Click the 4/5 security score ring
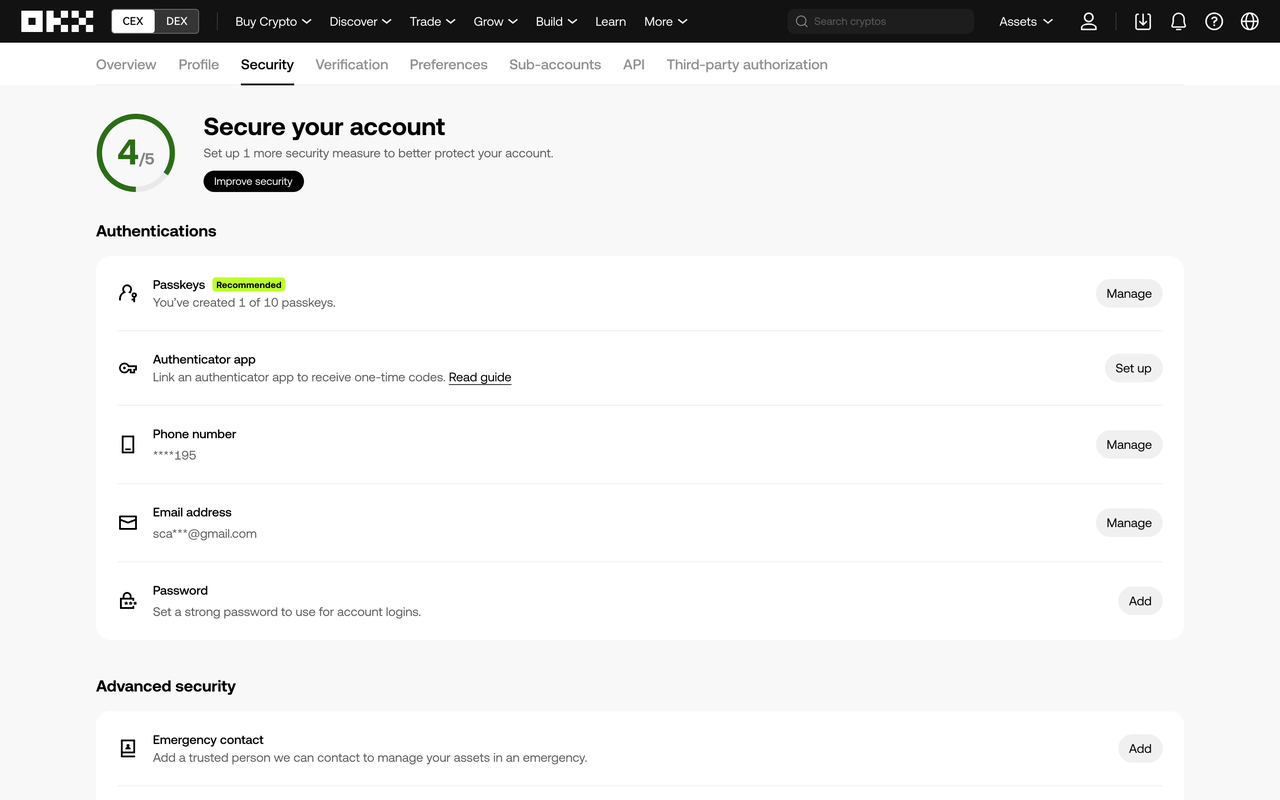The width and height of the screenshot is (1280, 800). click(x=136, y=153)
